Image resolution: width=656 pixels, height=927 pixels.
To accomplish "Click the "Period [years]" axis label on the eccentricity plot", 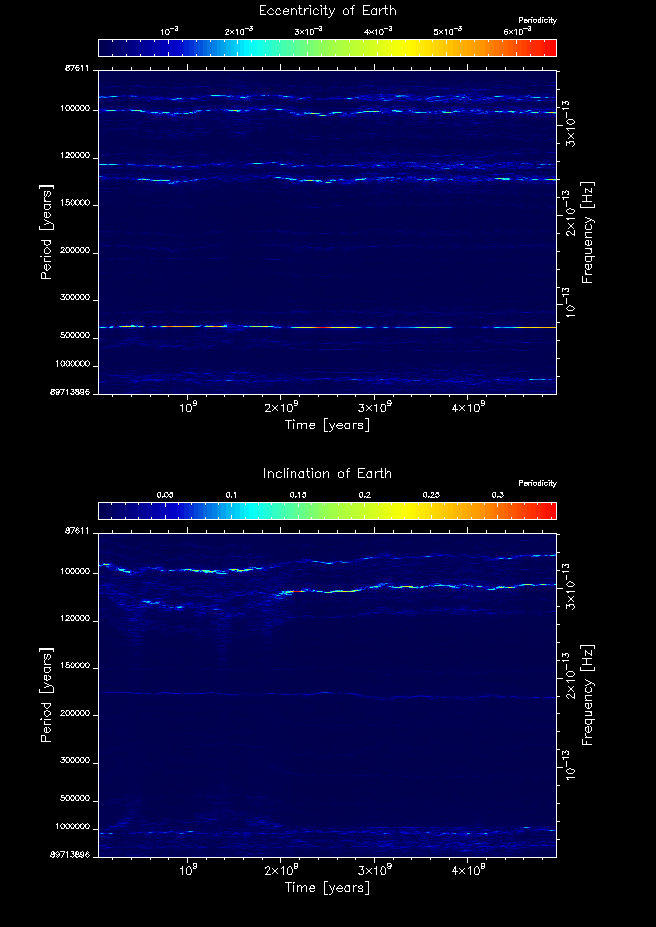I will [x=46, y=231].
